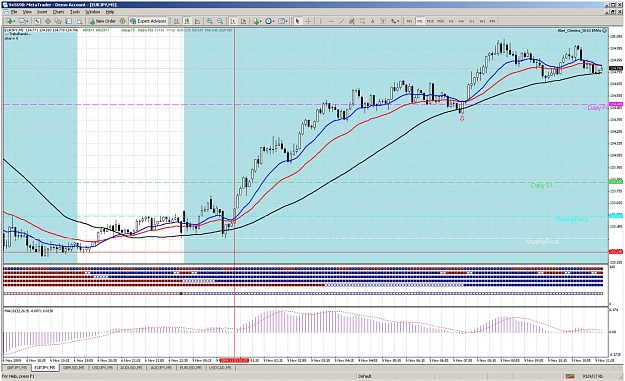625x381 pixels.
Task: Open the Help menu
Action: click(x=109, y=12)
